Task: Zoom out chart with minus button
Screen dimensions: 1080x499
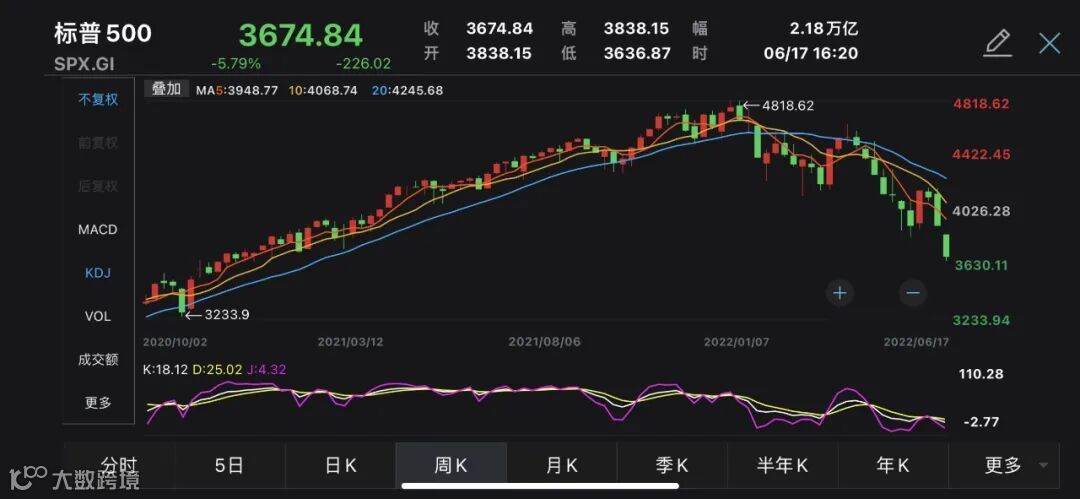Action: (x=913, y=293)
